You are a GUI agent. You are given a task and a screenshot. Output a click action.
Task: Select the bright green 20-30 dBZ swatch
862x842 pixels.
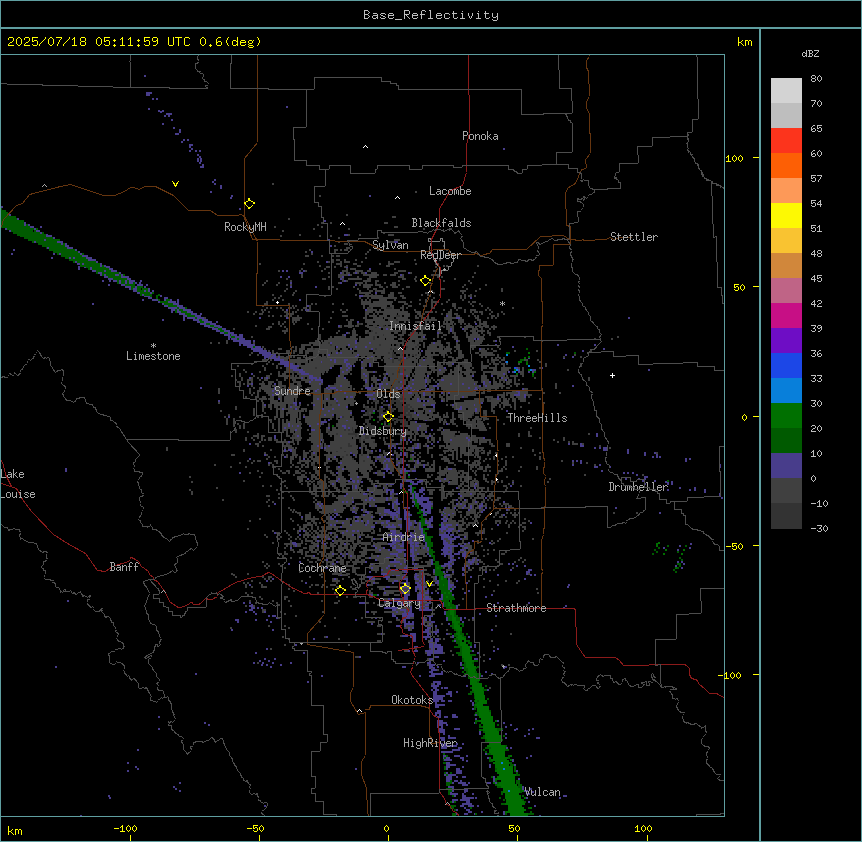click(x=786, y=416)
